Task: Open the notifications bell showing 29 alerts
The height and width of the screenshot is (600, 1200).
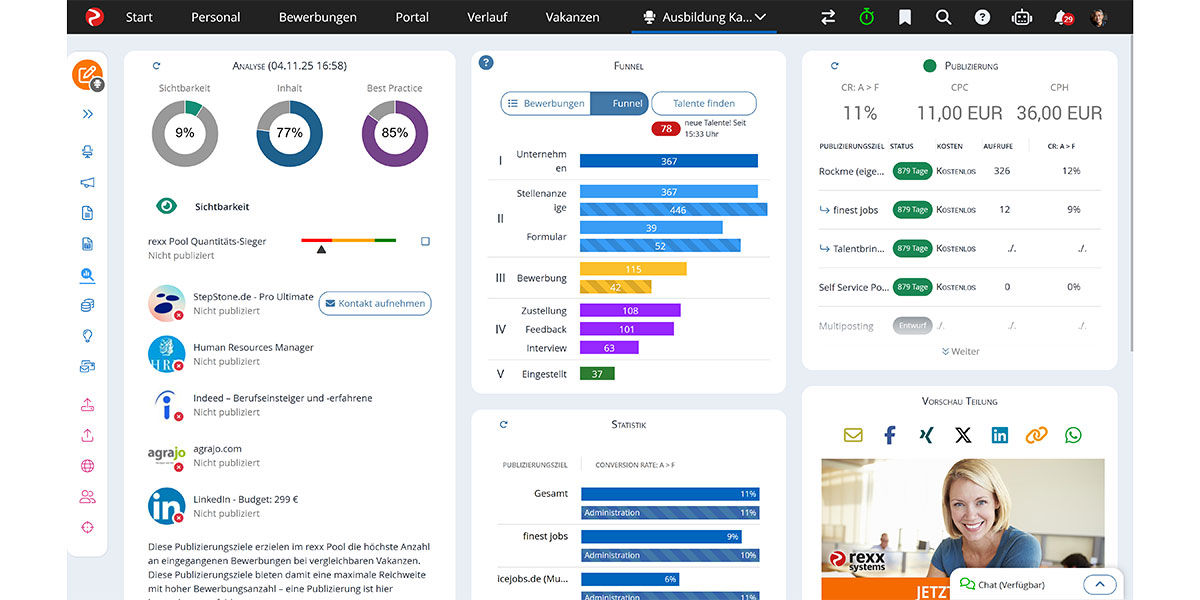Action: [x=1060, y=17]
